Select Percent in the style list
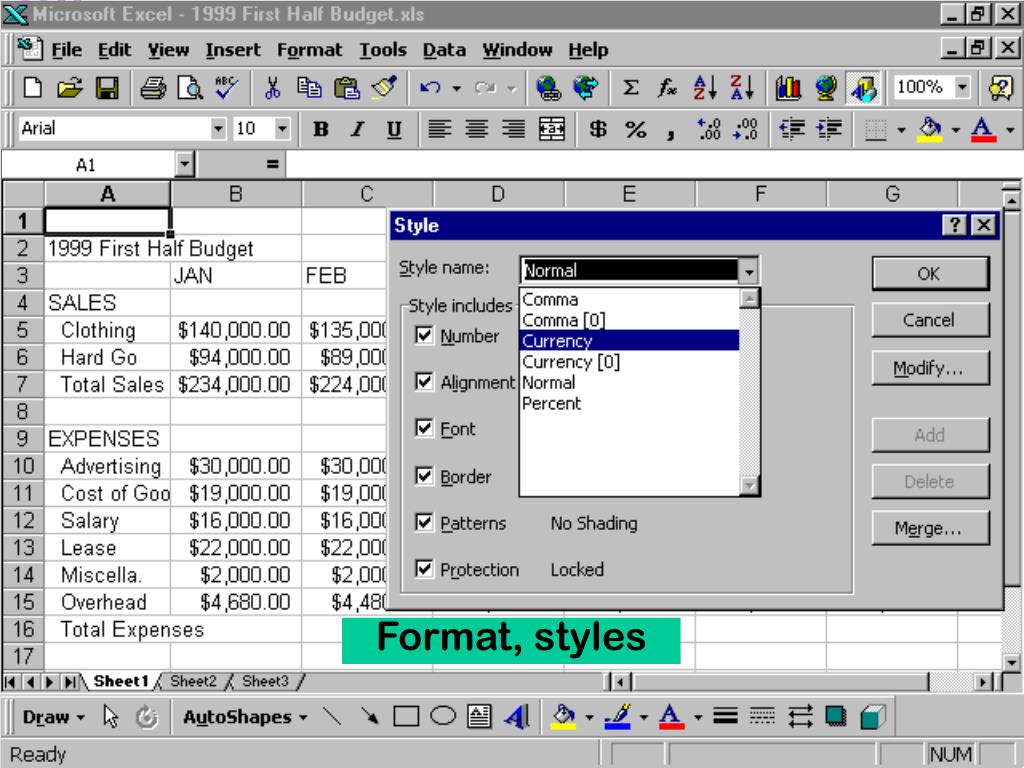The image size is (1024, 768). point(630,403)
